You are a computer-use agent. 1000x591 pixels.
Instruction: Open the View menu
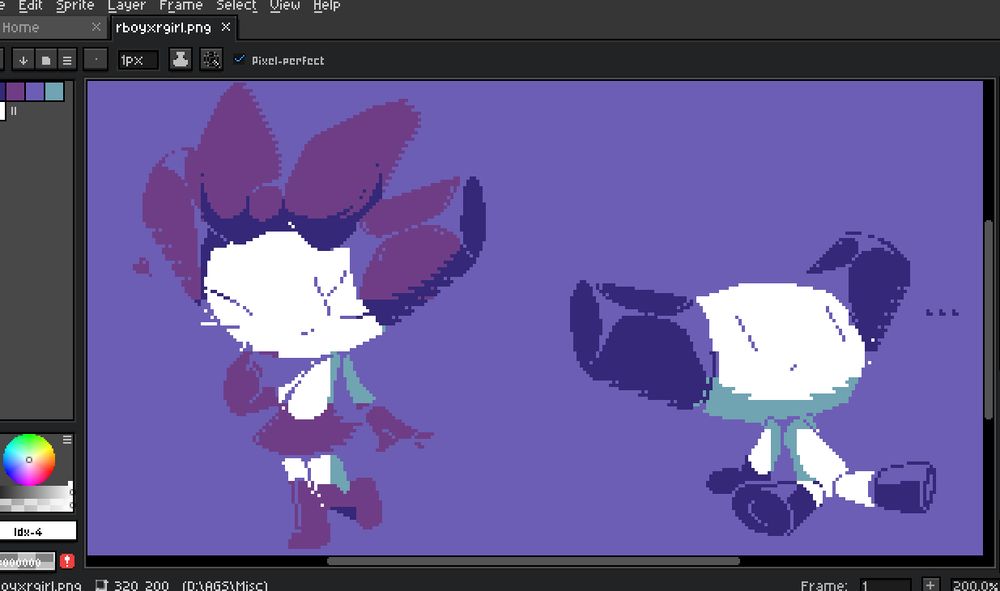tap(284, 6)
